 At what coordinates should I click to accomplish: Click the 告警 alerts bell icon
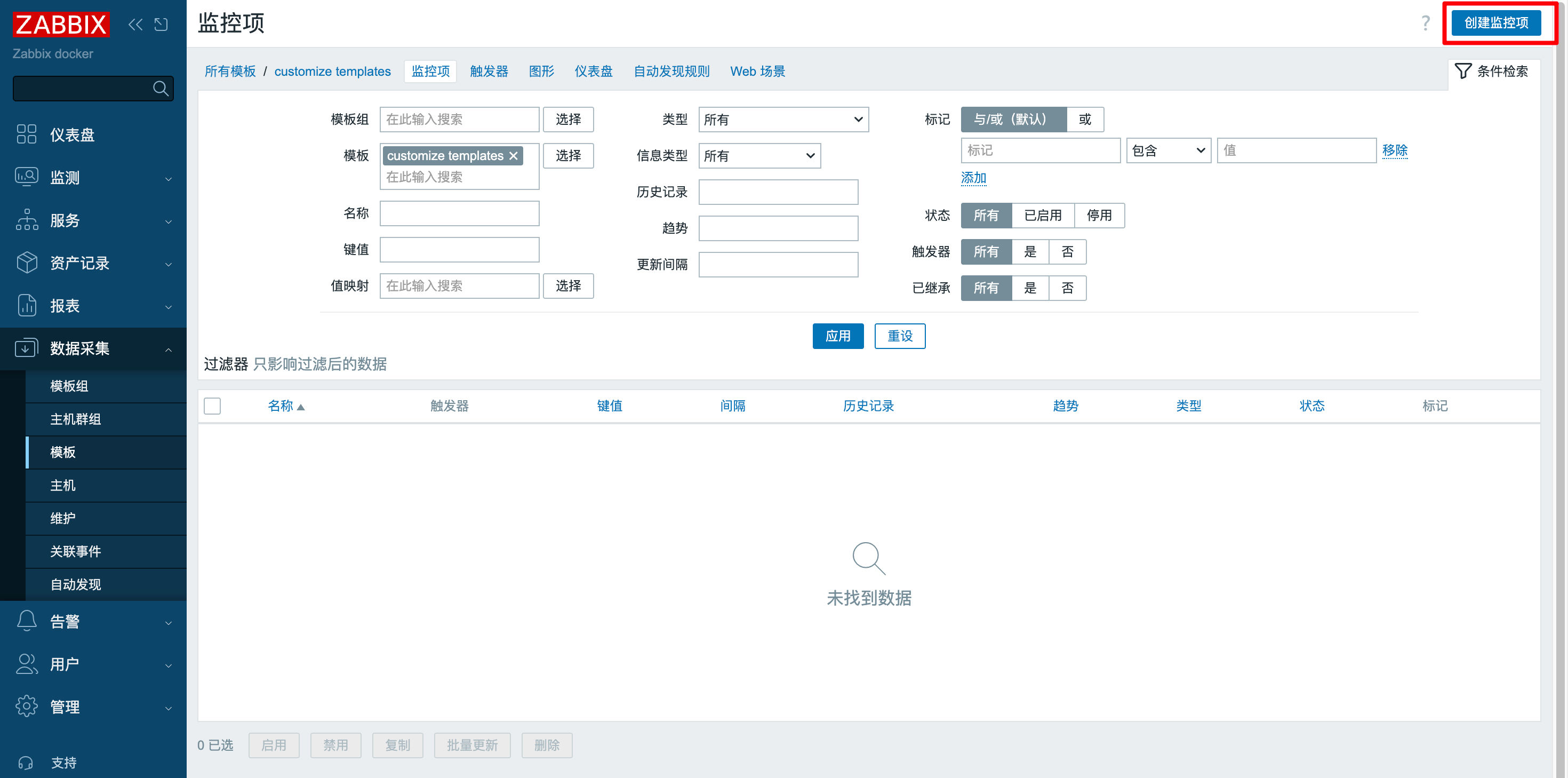(27, 621)
